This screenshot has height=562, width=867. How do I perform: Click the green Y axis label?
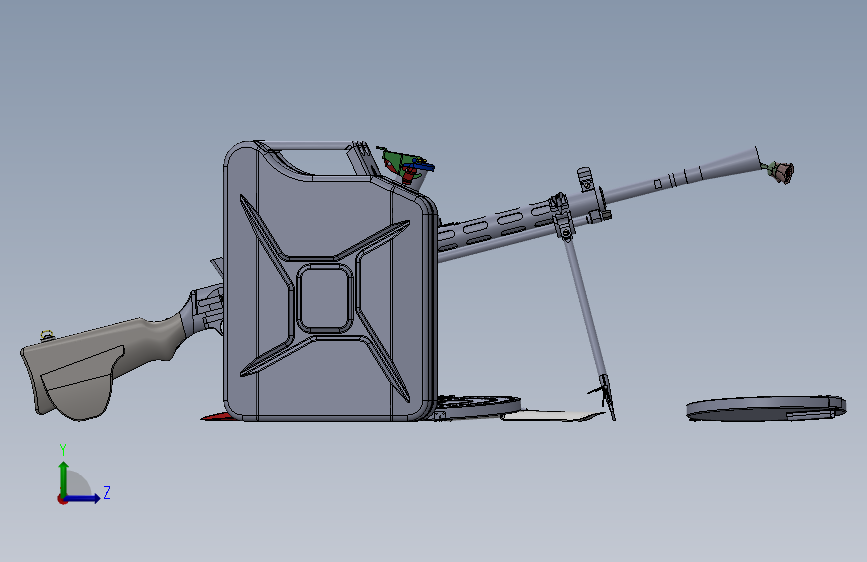coord(63,449)
